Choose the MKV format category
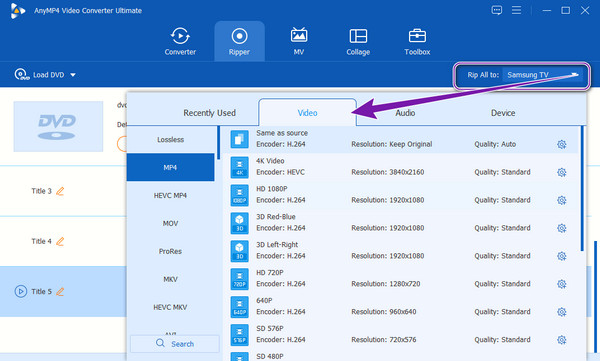Viewport: 600px width, 361px height. 170,279
